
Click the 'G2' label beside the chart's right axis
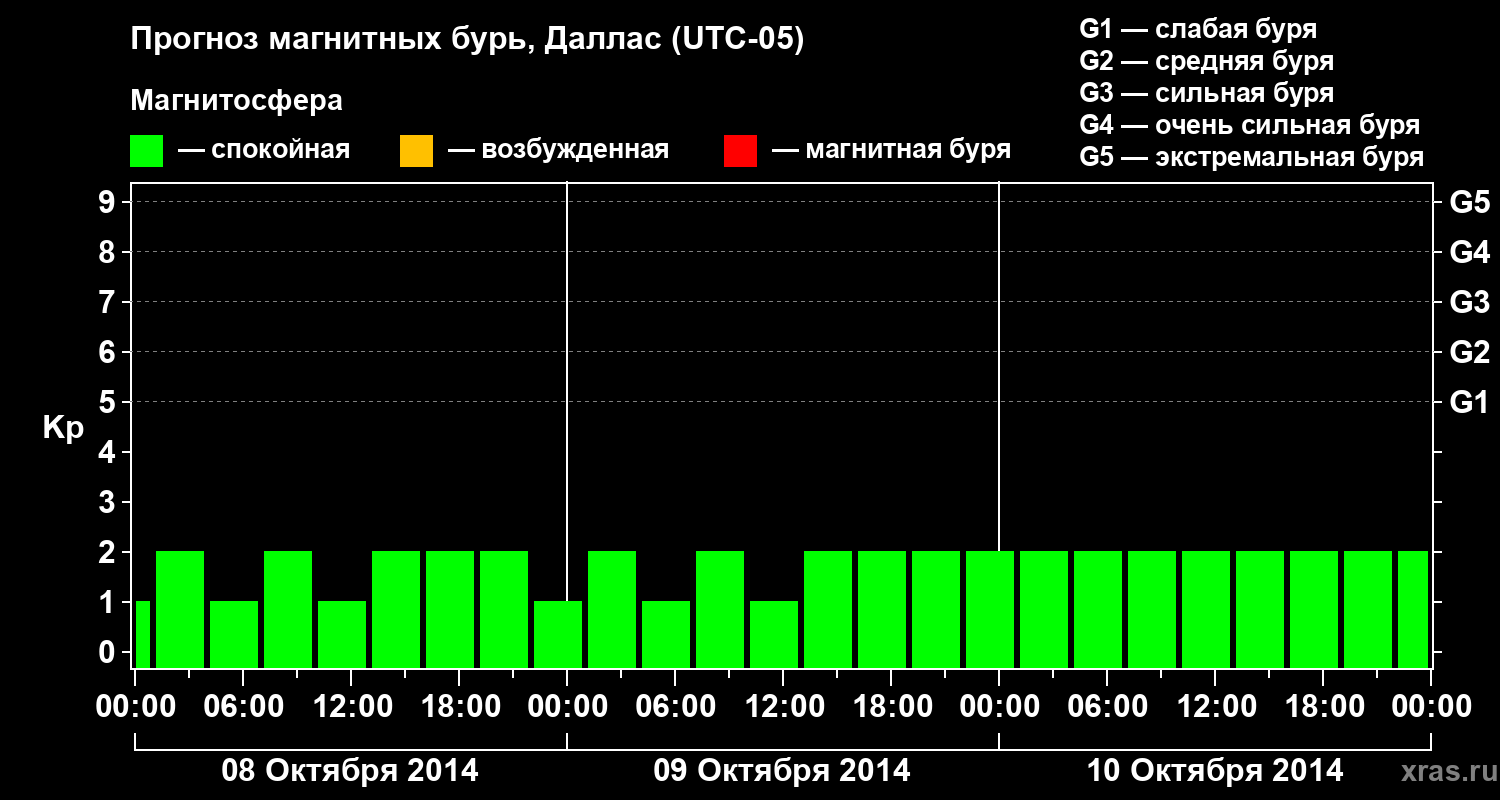(x=1469, y=352)
